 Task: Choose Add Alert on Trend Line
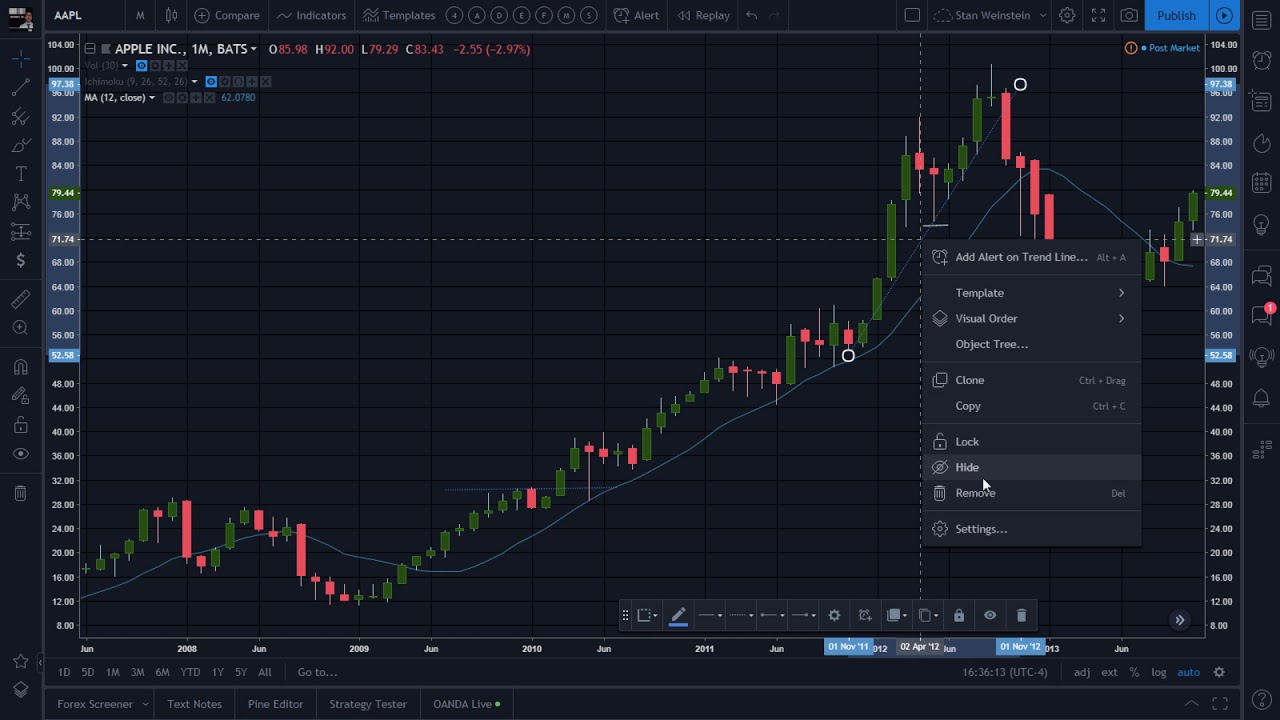[1031, 257]
